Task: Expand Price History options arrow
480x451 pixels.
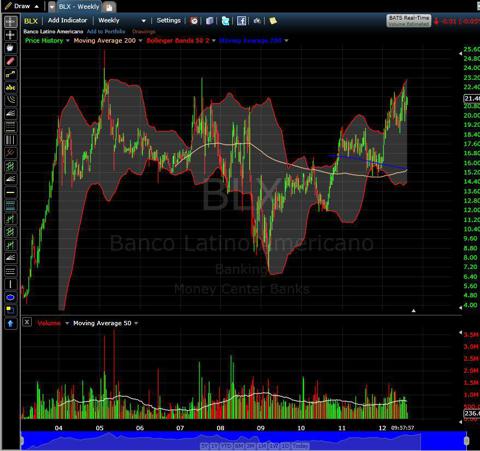Action: [x=68, y=41]
